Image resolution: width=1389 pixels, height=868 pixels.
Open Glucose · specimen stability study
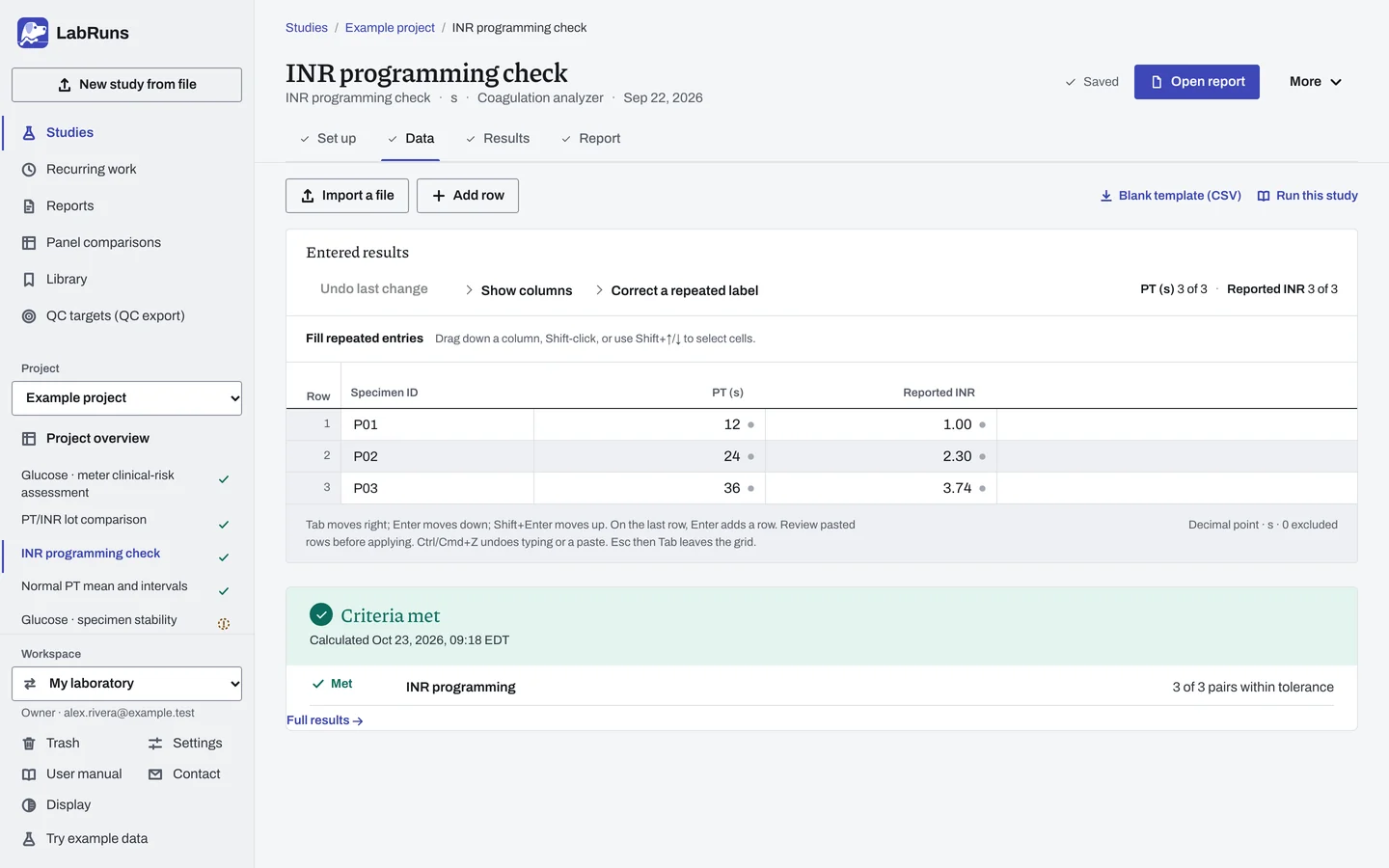point(125,621)
